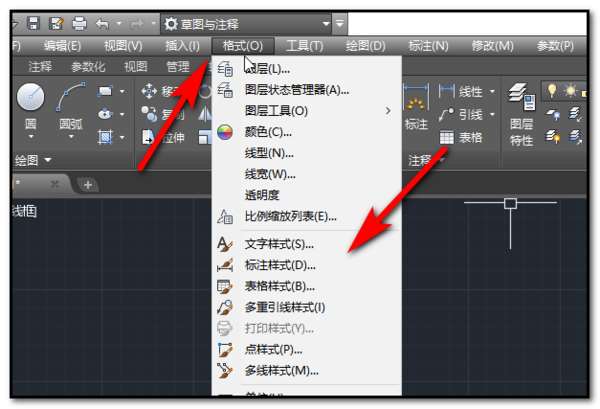The image size is (600, 409).
Task: Choose 标注样式(D)... menu entry
Action: (x=280, y=265)
